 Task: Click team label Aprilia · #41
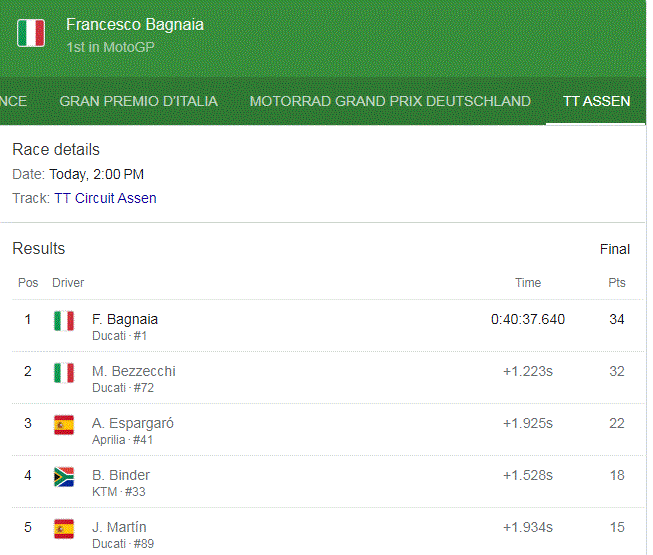(x=122, y=440)
